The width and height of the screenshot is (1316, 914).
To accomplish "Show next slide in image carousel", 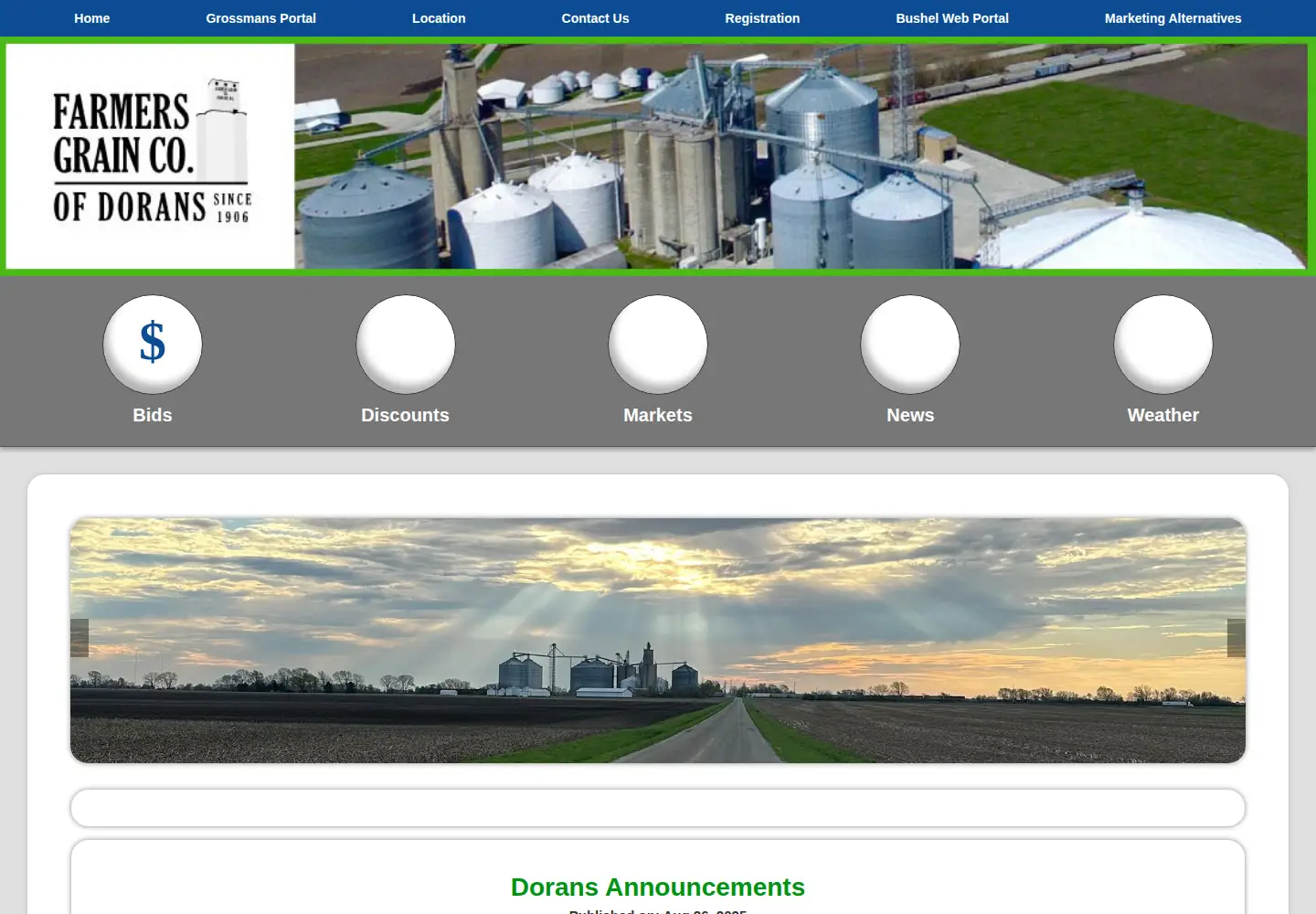I will 1236,638.
